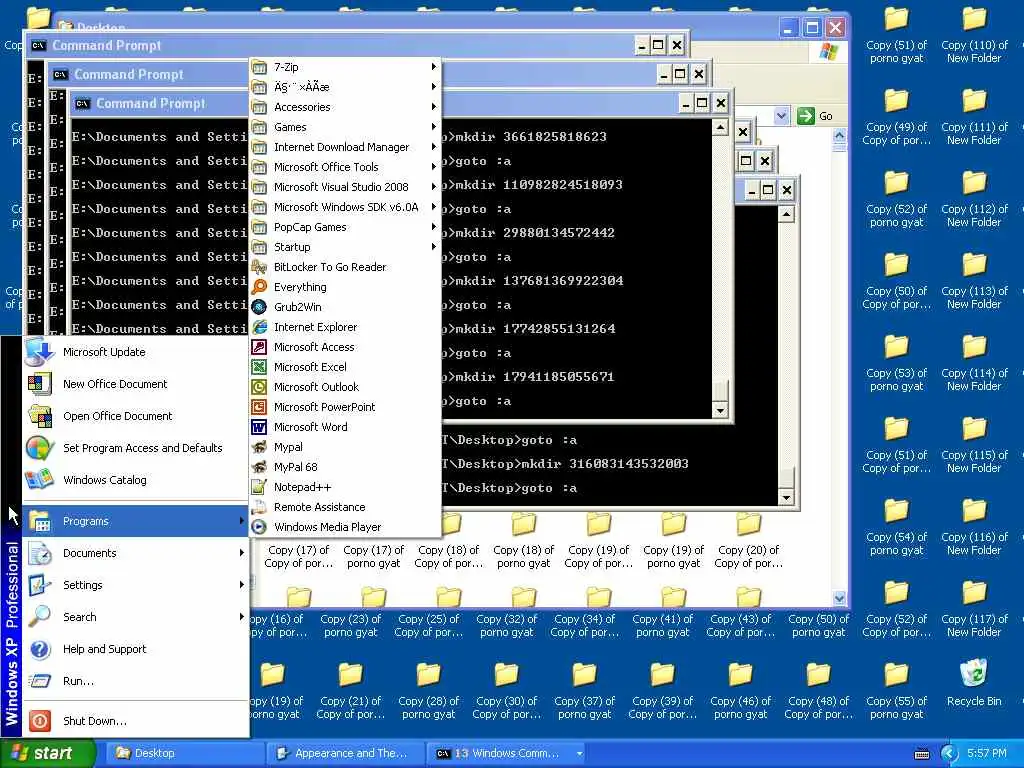Launch Windows Media Player icon
Viewport: 1024px width, 768px height.
259,527
